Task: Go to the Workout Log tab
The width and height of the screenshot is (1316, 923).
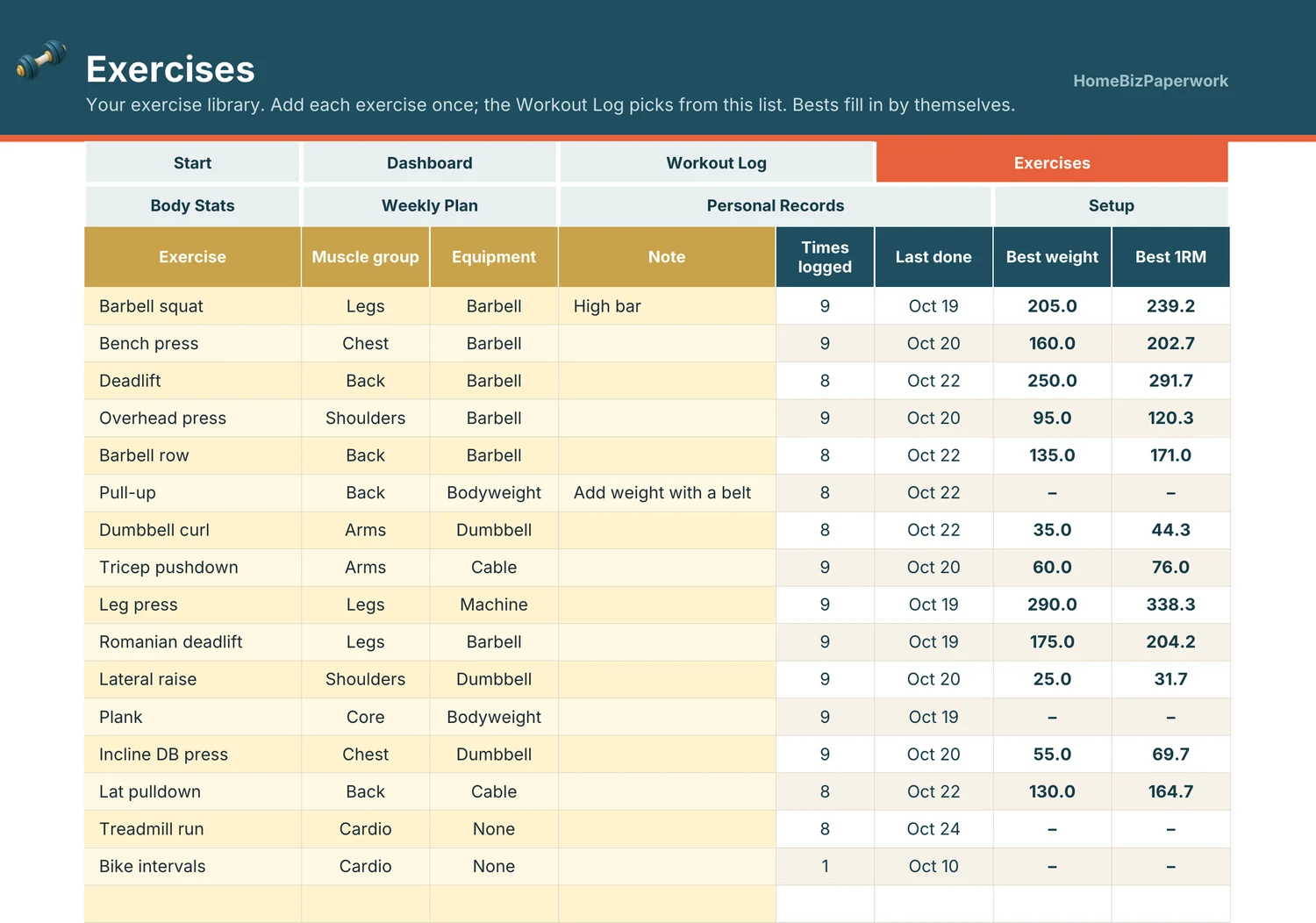Action: (x=717, y=163)
